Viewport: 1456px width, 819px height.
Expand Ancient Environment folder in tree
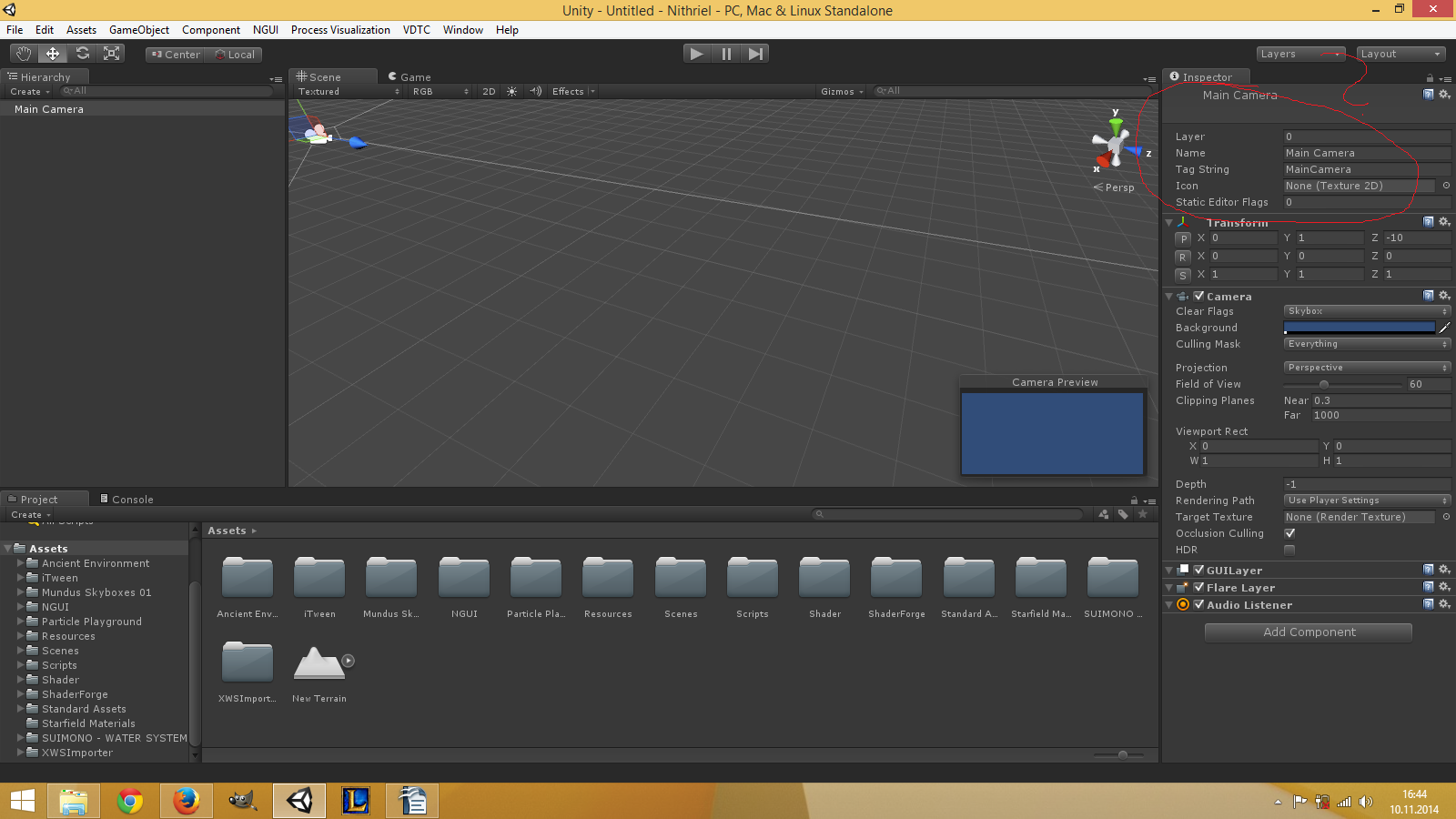[21, 563]
